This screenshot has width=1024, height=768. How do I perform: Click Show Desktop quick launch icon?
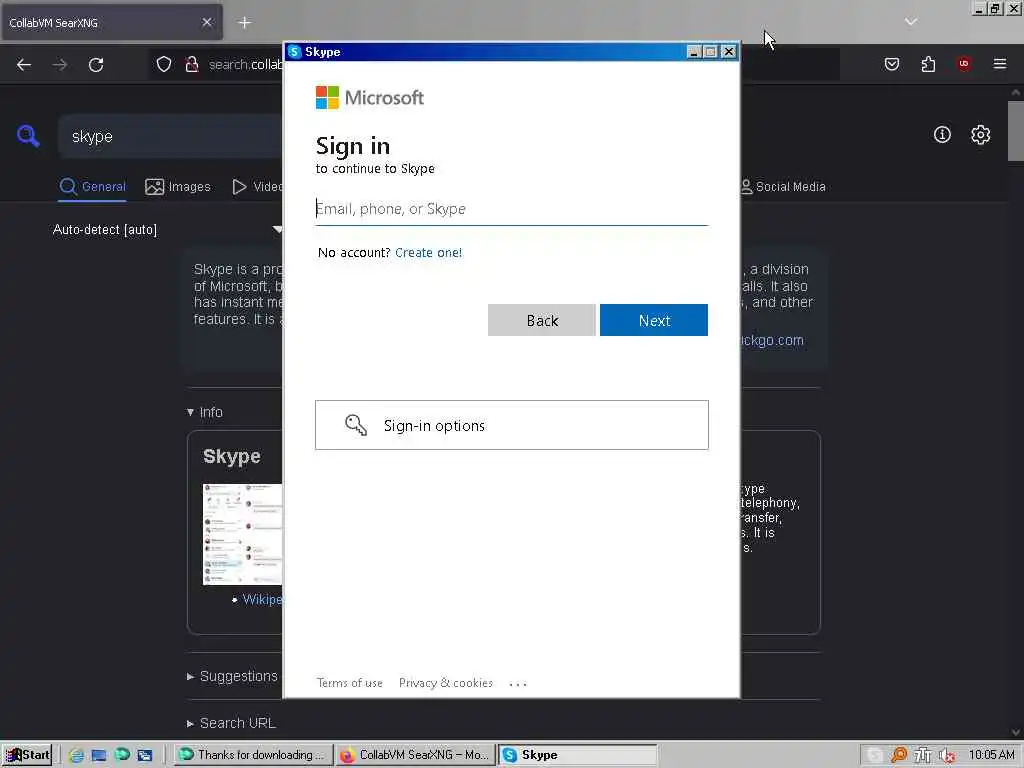pos(99,755)
